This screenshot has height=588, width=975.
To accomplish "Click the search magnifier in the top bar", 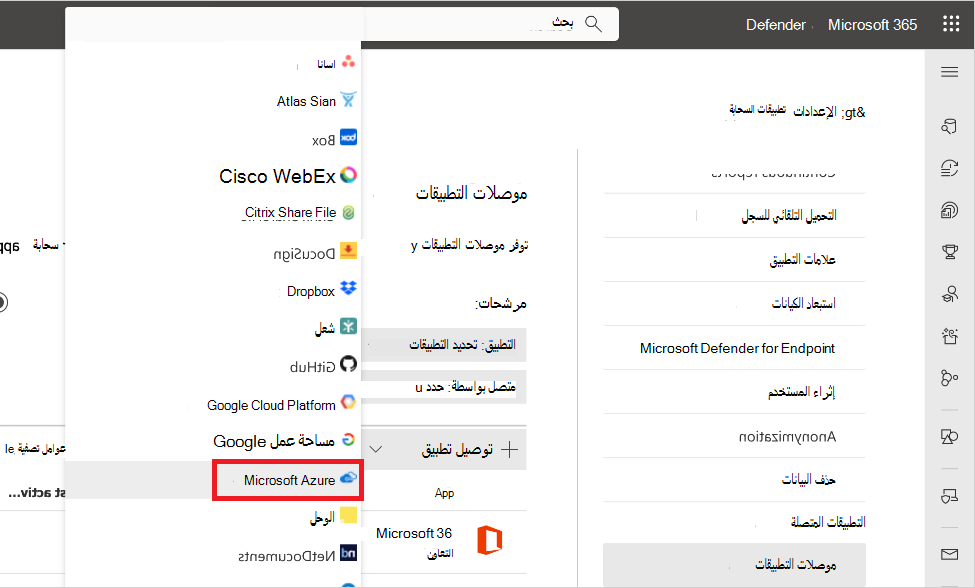I will [594, 23].
